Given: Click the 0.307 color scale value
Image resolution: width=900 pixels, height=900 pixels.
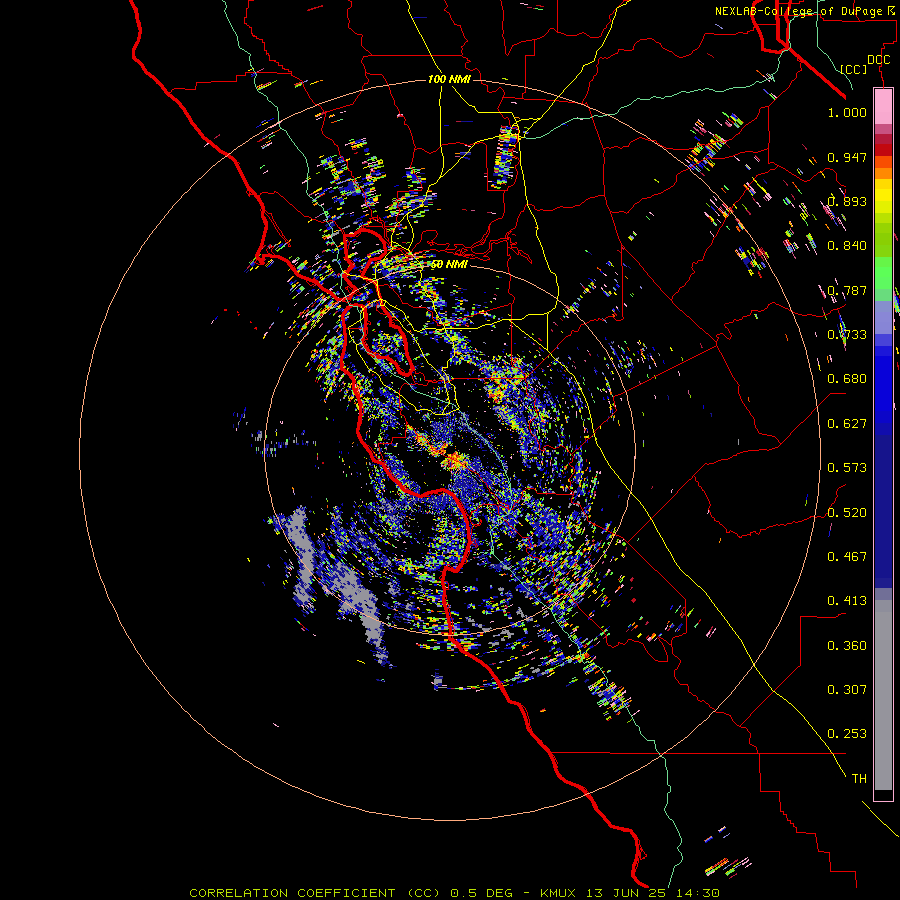Looking at the screenshot, I should click(847, 690).
